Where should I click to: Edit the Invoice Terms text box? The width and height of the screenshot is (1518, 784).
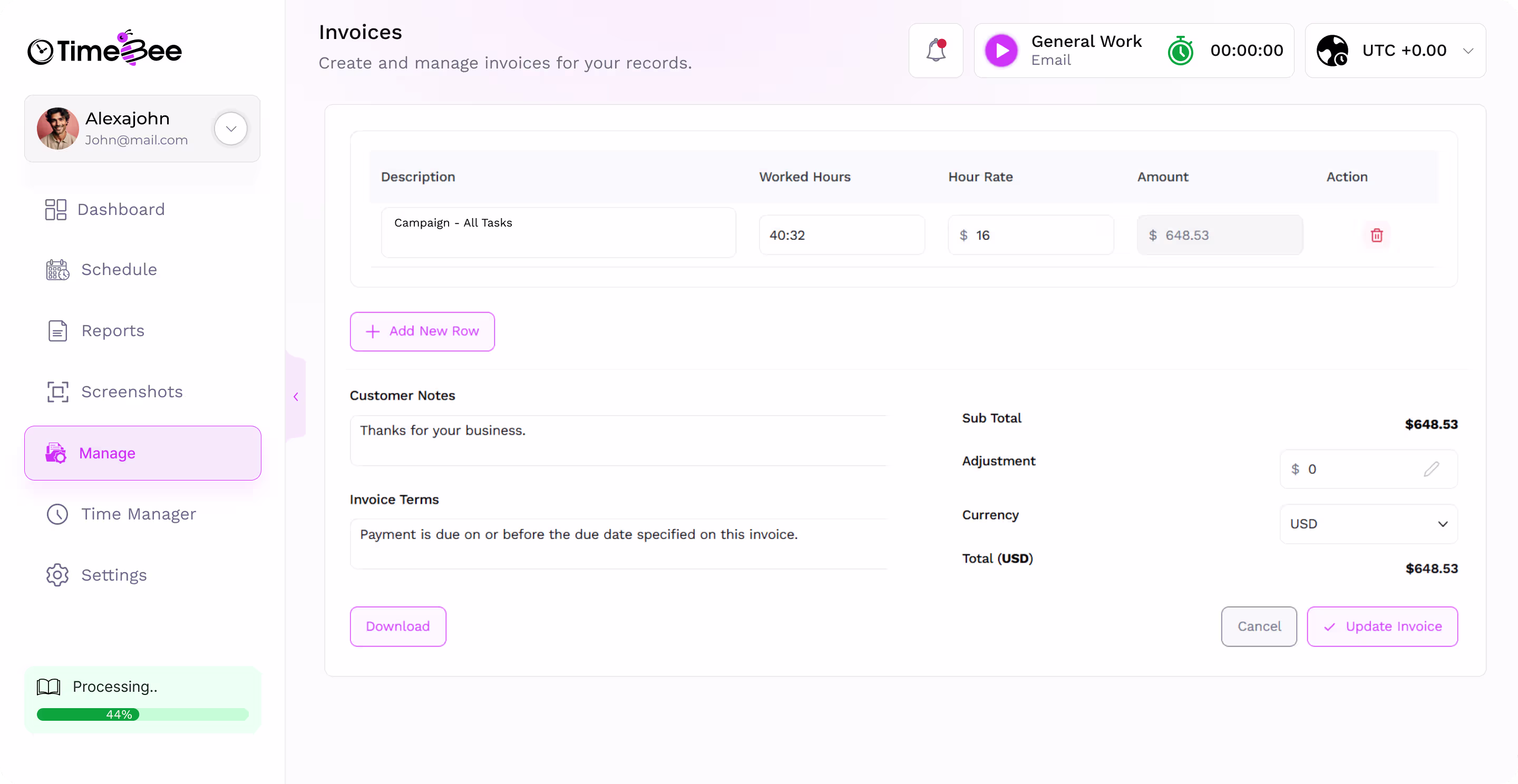click(x=619, y=544)
